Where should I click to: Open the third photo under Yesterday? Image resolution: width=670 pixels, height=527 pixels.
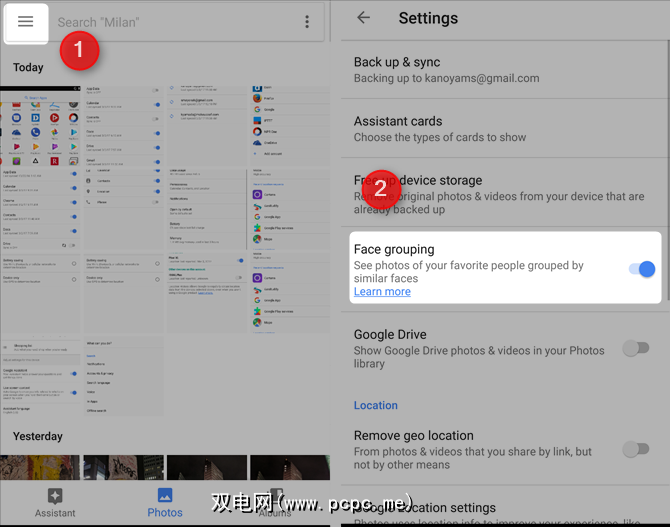pos(207,467)
